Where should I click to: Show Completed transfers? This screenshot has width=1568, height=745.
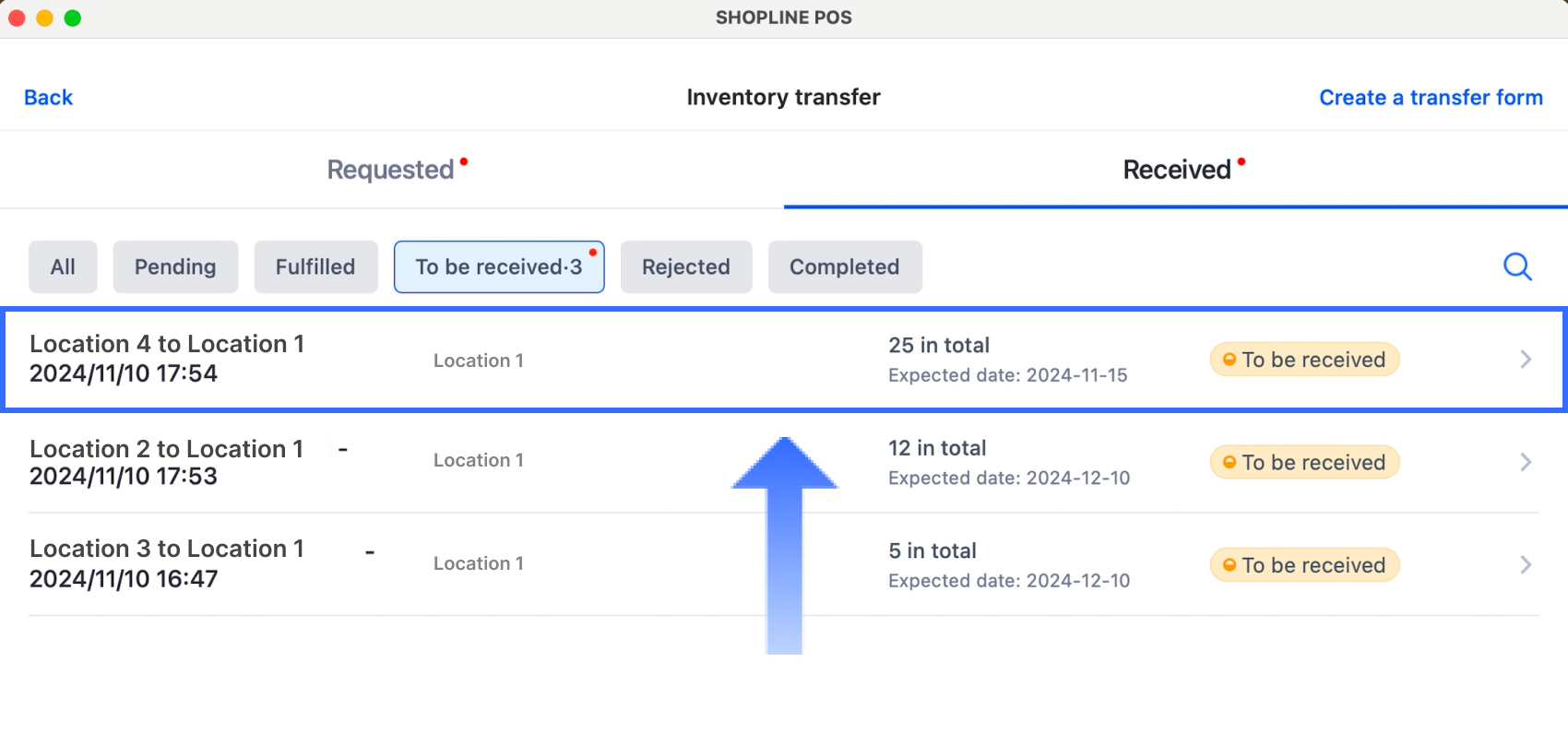(x=845, y=267)
